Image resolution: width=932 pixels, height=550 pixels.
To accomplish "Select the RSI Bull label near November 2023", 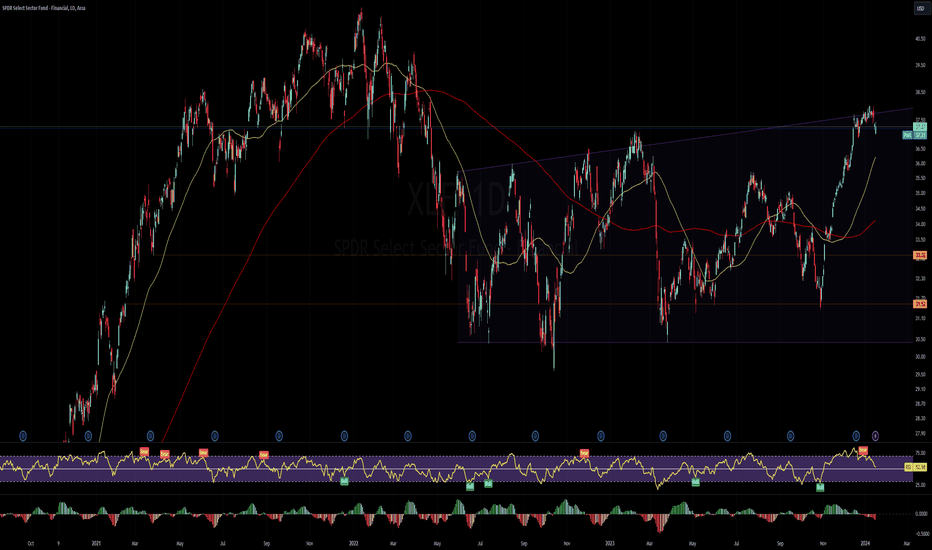I will [820, 488].
